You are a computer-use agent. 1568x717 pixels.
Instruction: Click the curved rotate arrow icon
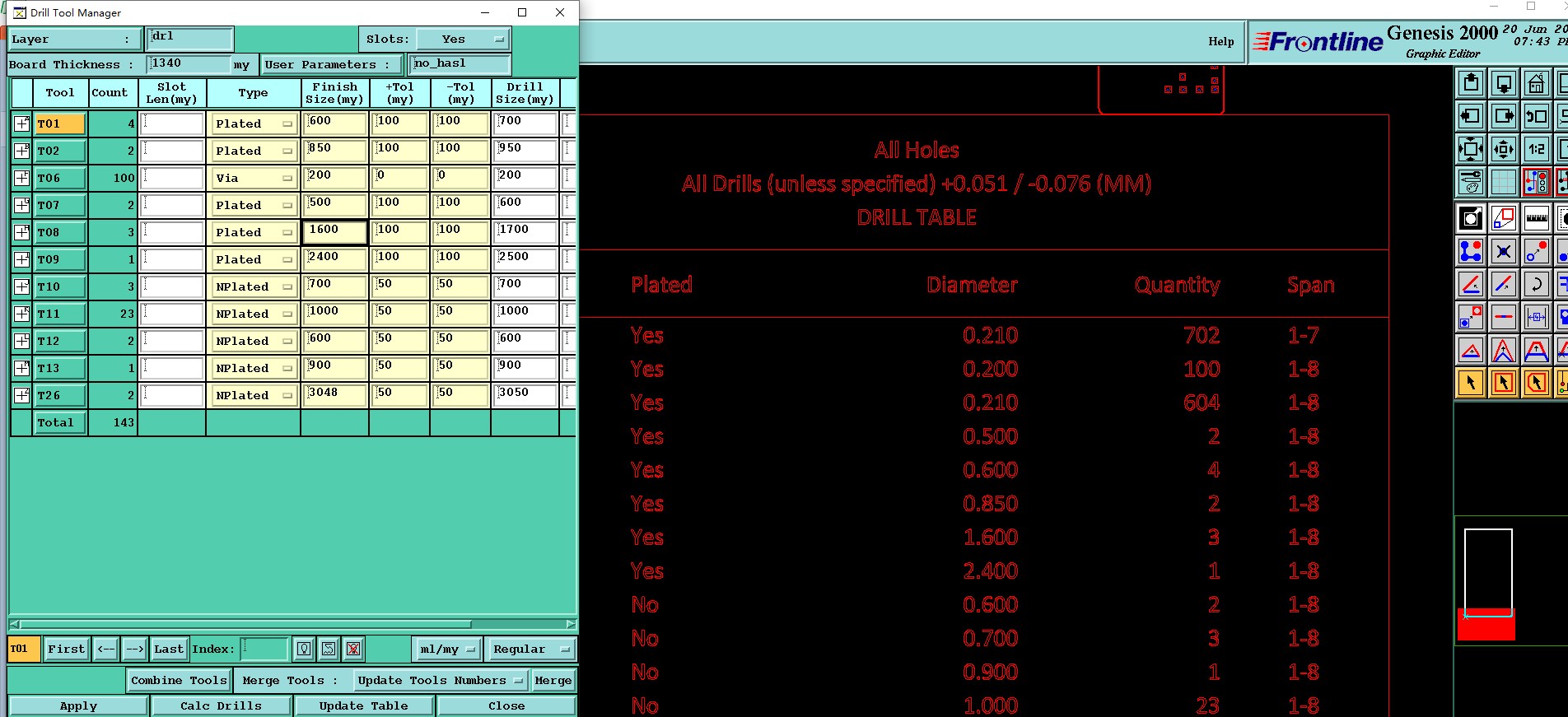1537,284
